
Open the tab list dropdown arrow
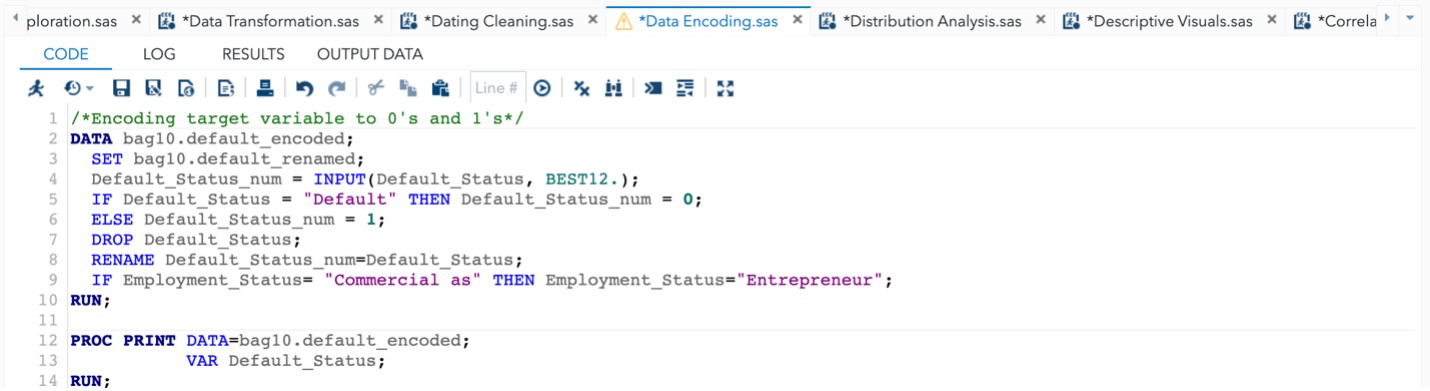click(1410, 19)
